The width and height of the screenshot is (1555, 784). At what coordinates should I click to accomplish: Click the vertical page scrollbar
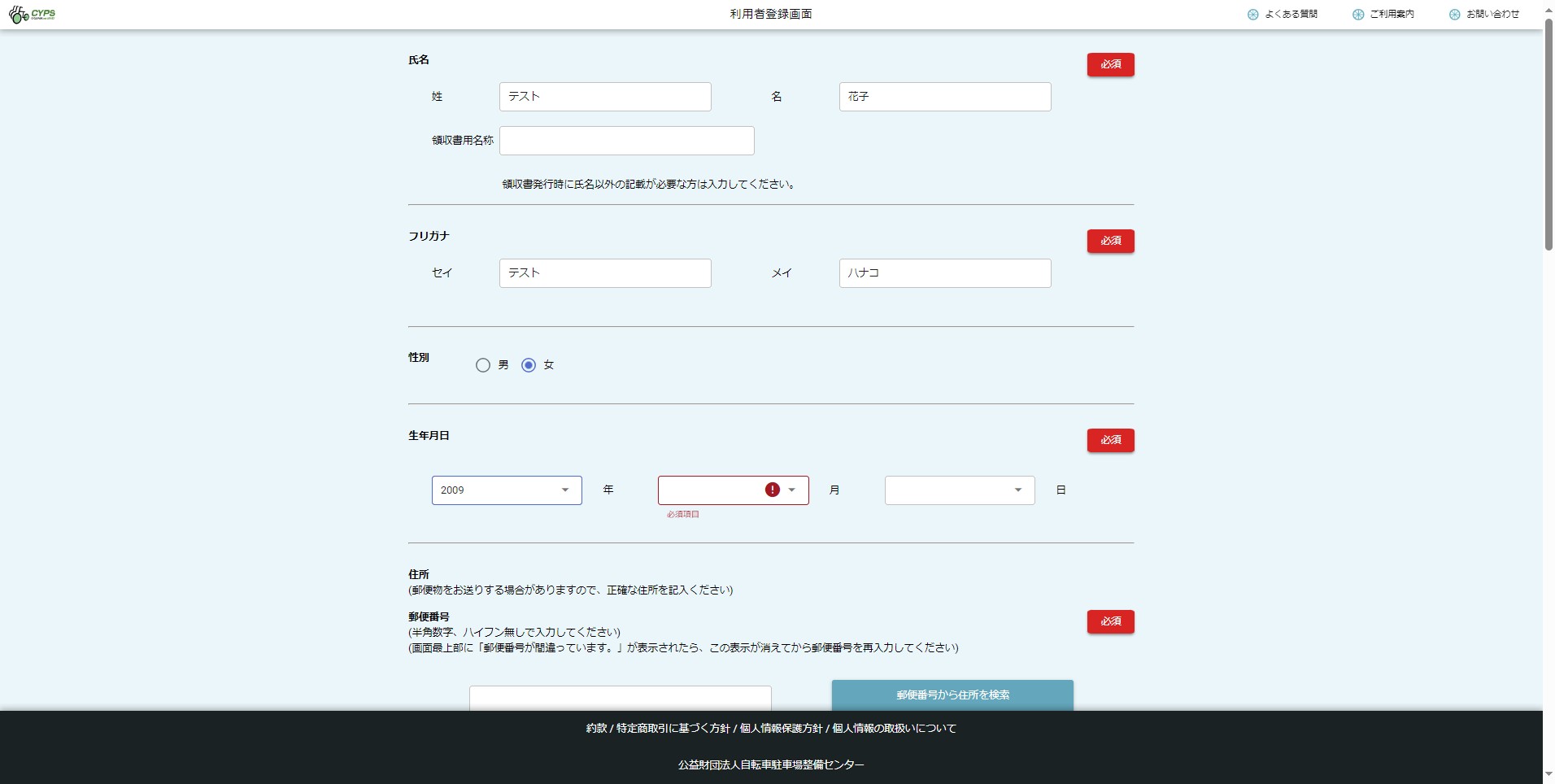(1548, 138)
